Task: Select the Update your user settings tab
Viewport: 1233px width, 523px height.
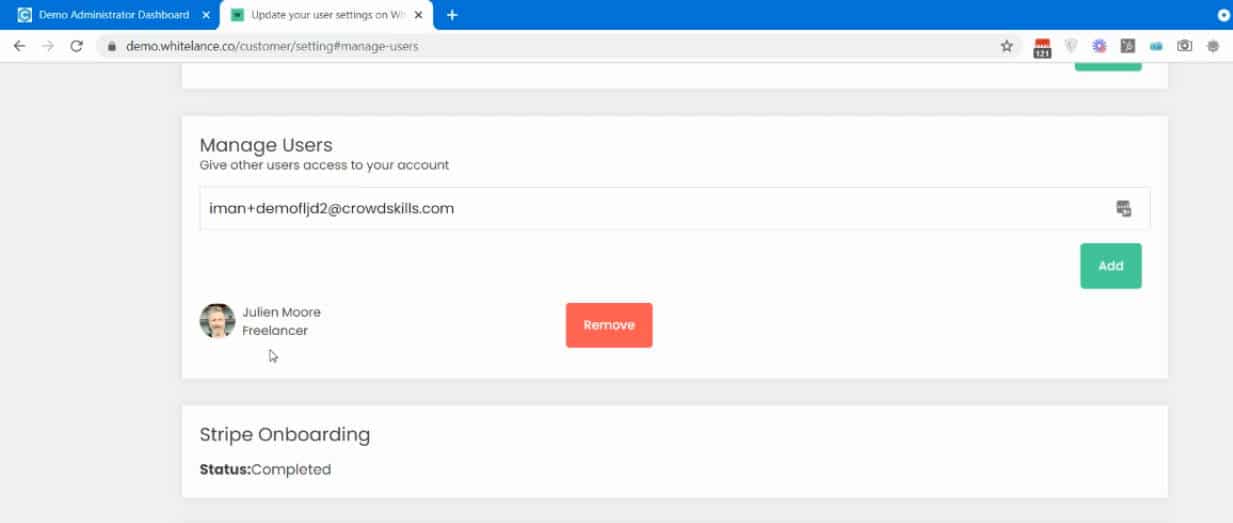Action: pos(322,15)
